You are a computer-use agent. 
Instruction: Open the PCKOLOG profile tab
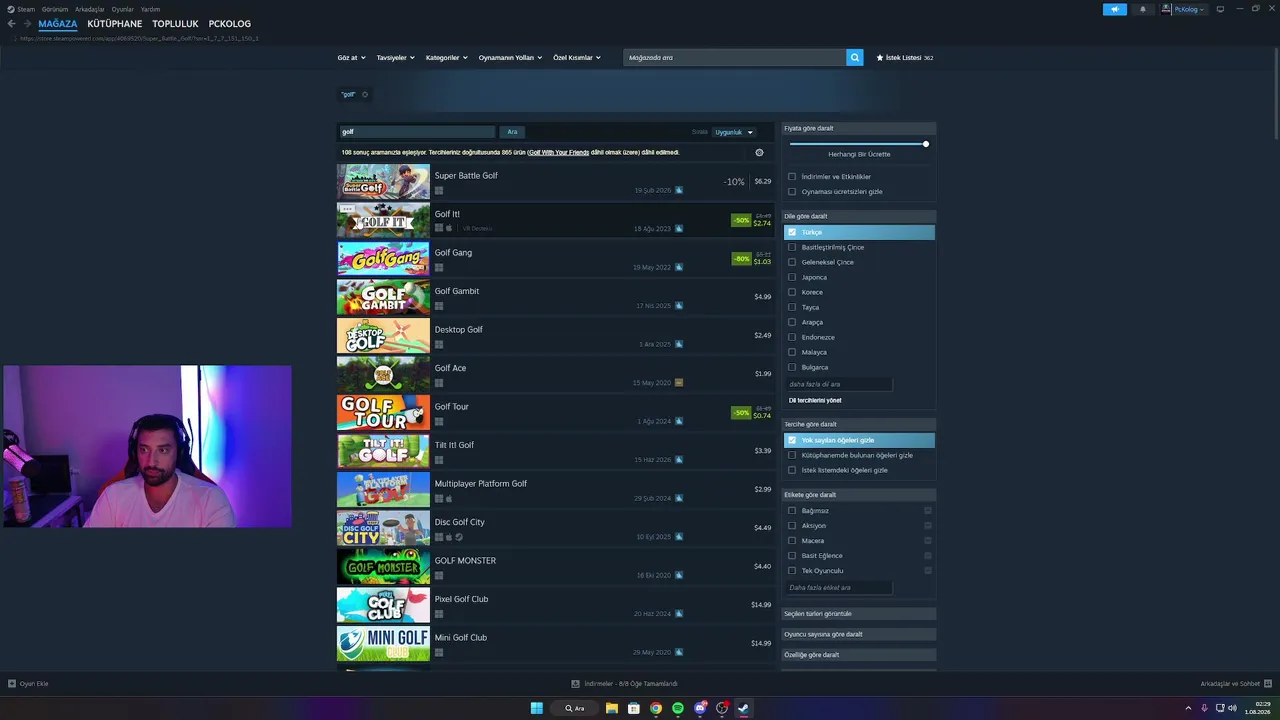coord(230,24)
